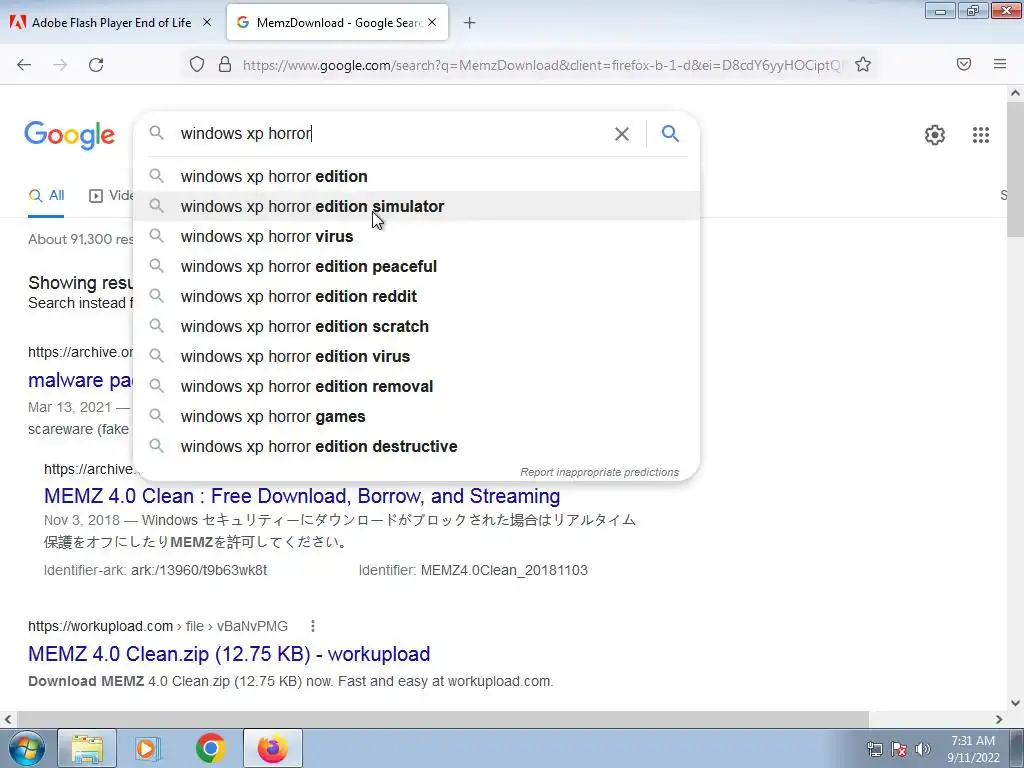Bookmark this page with the star
The image size is (1024, 768).
863,64
